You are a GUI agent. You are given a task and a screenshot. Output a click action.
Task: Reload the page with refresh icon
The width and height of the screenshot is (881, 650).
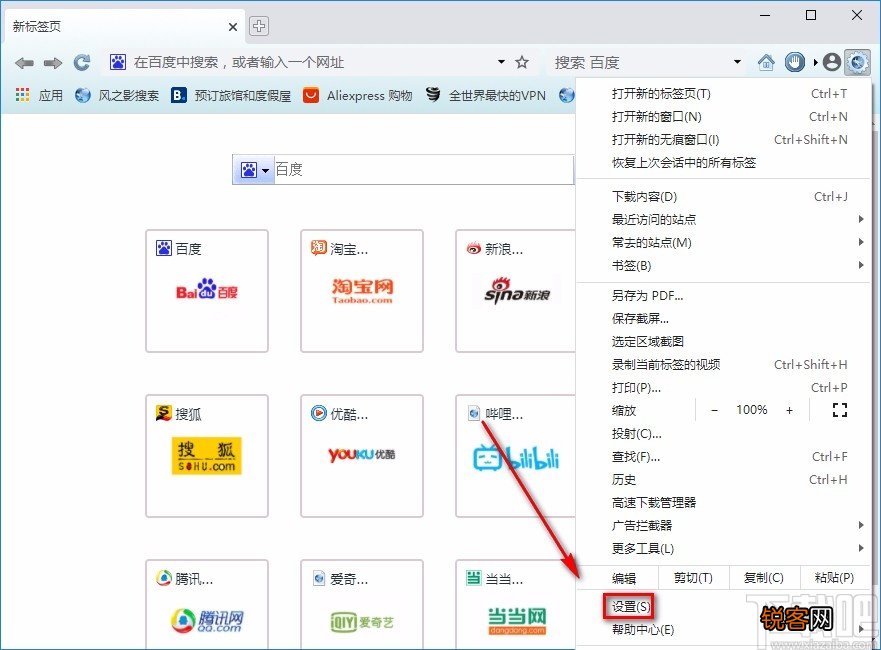coord(82,62)
